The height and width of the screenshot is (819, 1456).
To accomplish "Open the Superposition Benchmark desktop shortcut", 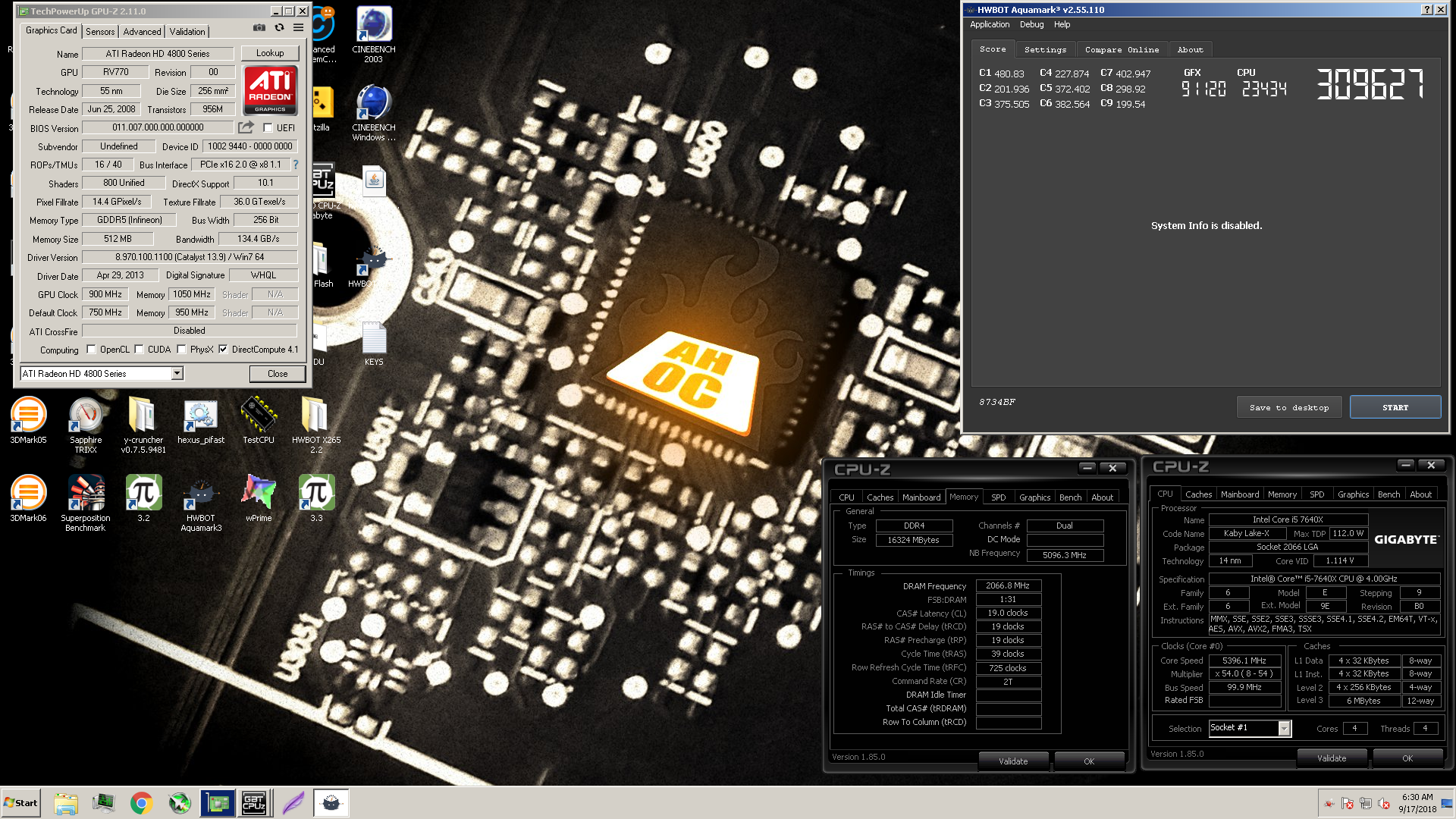I will tap(86, 504).
